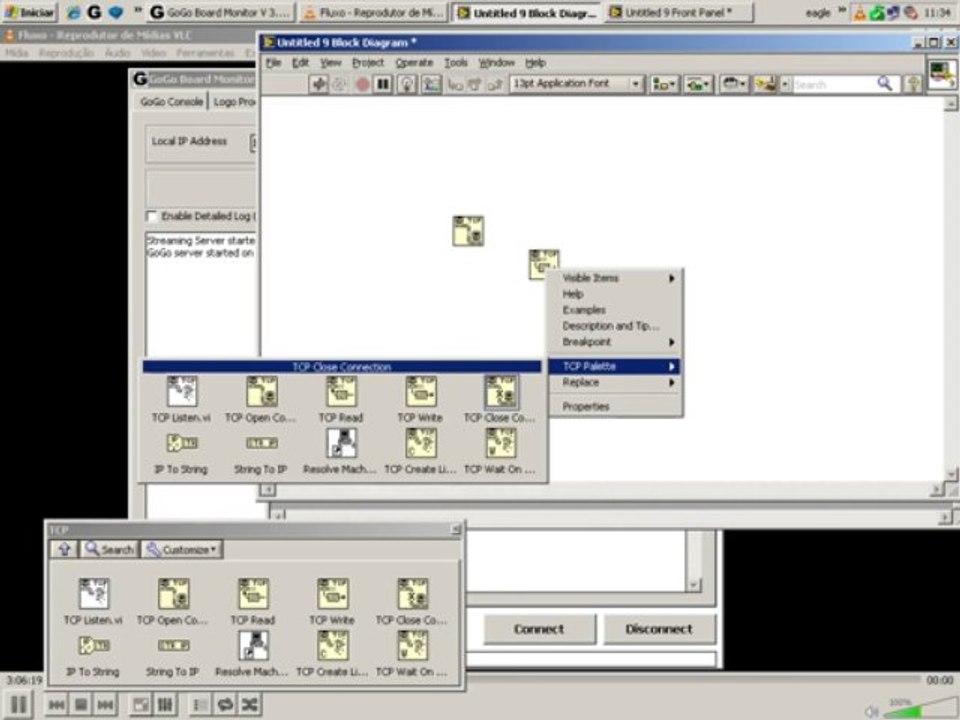Toggle Highlight Execution light bulb
The width and height of the screenshot is (960, 720).
pos(407,84)
